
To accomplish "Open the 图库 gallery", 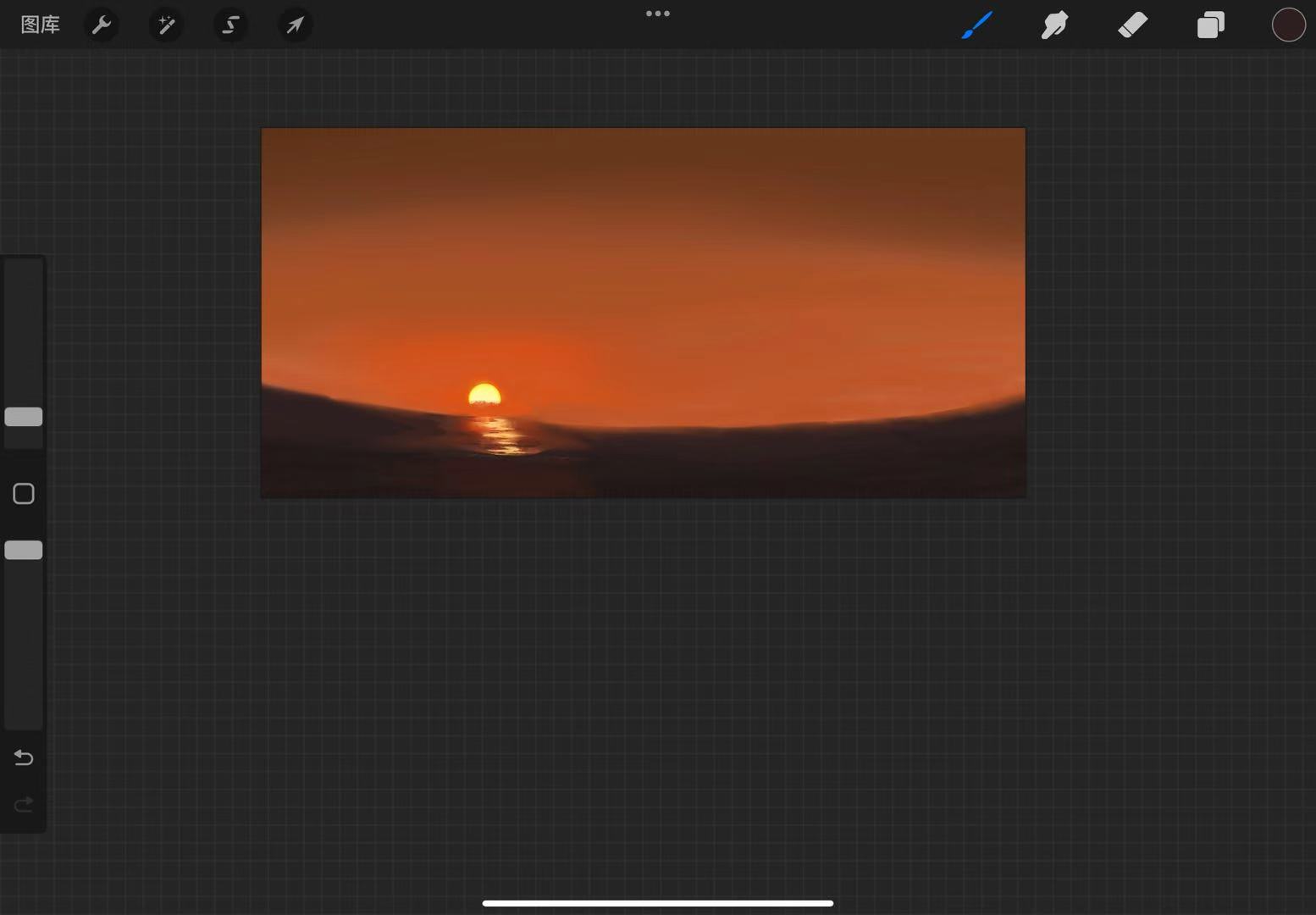I will (40, 25).
